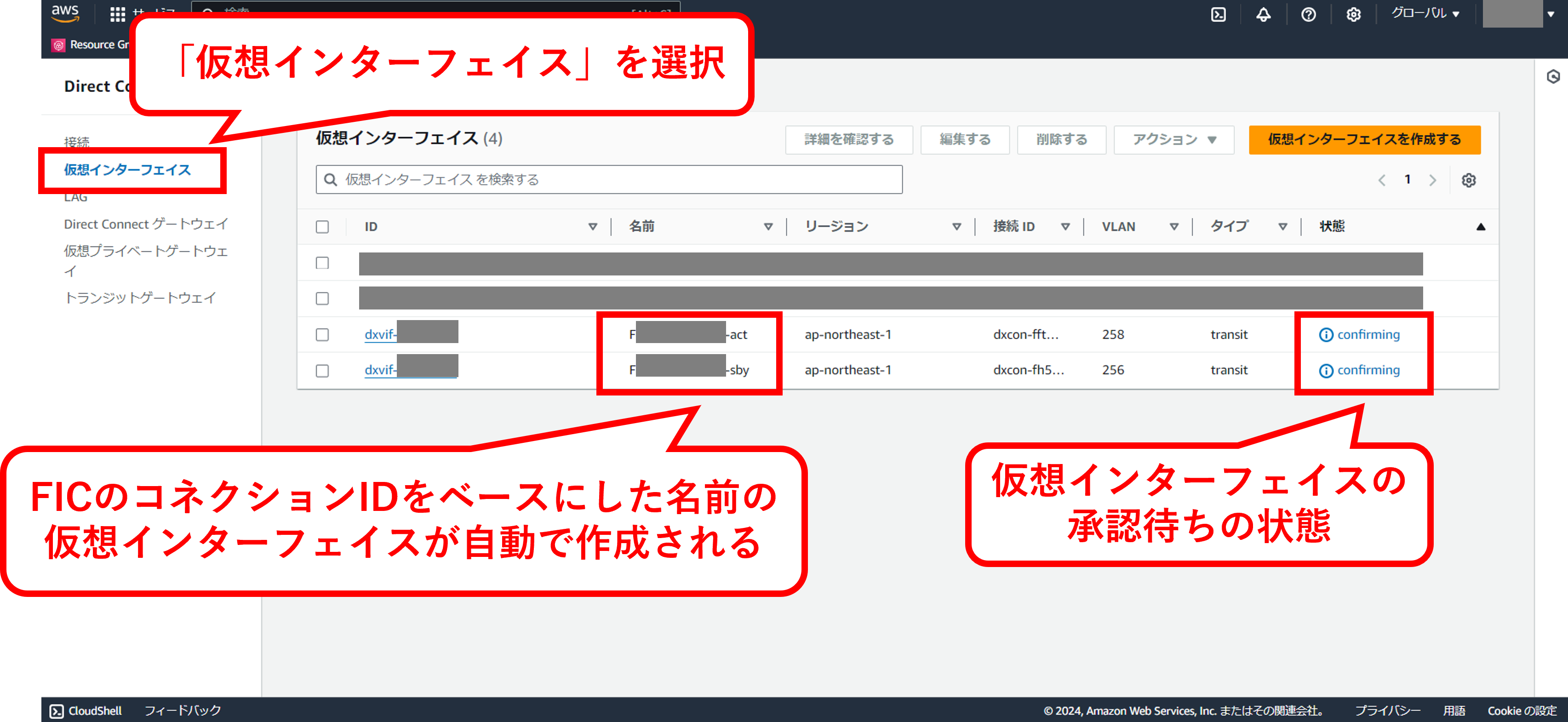Viewport: 1568px width, 722px height.
Task: Open the help question mark icon
Action: 1308,14
